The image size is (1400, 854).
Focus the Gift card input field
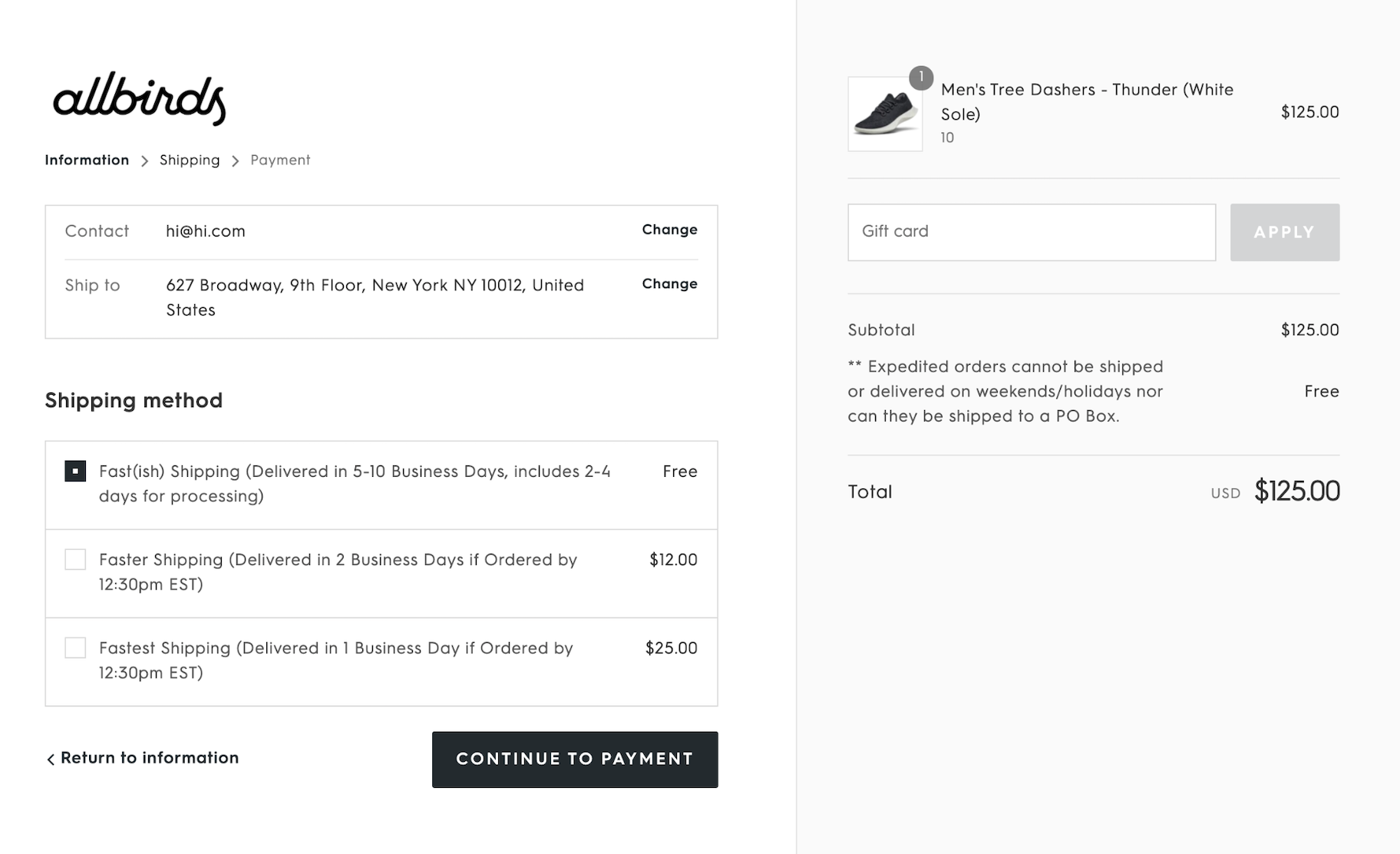click(x=1031, y=232)
